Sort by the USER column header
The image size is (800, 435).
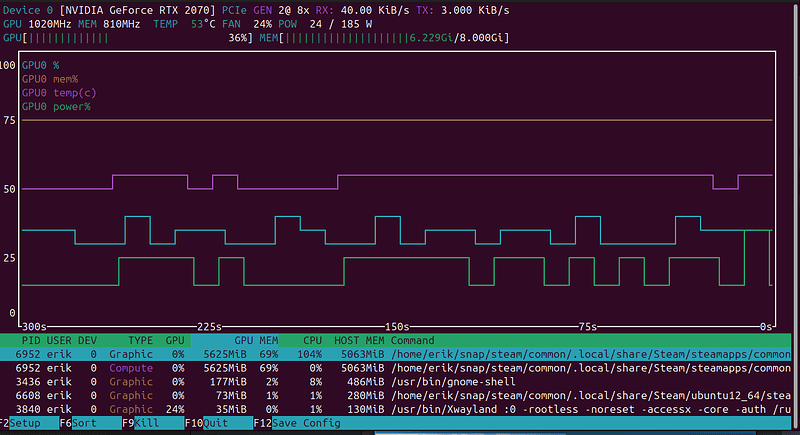click(59, 340)
